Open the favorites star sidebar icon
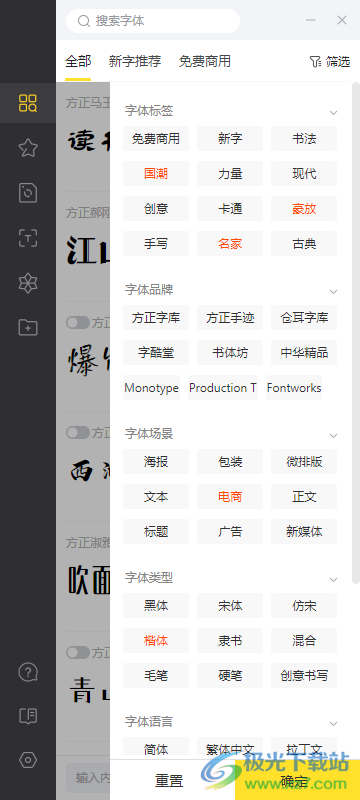 coord(28,148)
